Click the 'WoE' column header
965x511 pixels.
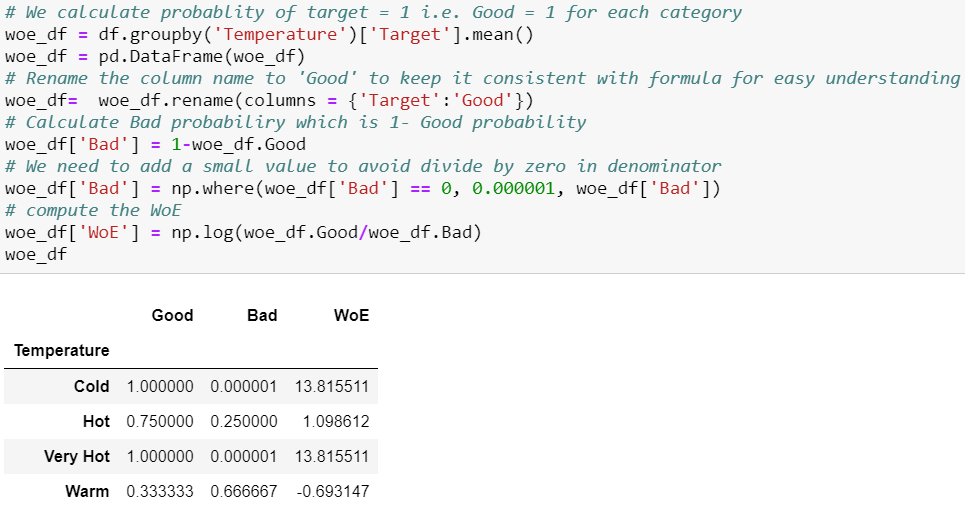click(351, 315)
